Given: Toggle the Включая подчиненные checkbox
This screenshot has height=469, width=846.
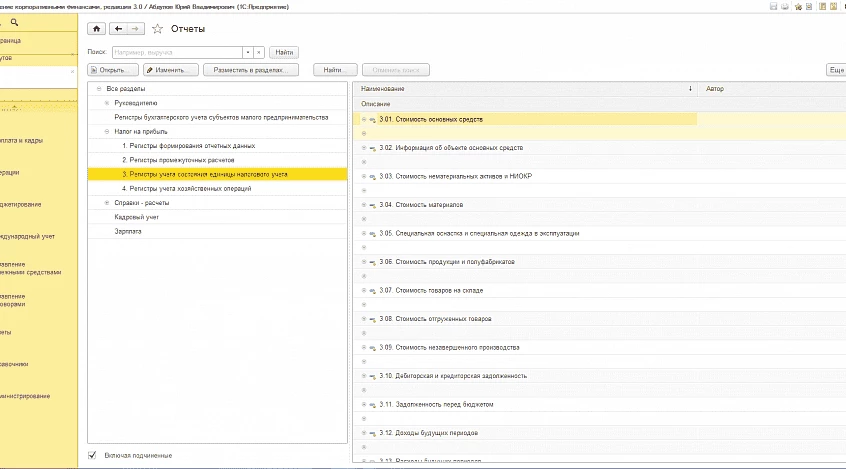Looking at the screenshot, I should [x=92, y=455].
